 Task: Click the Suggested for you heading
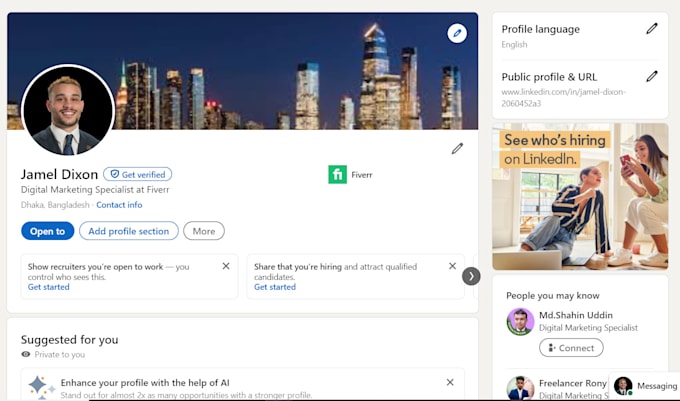pyautogui.click(x=69, y=339)
